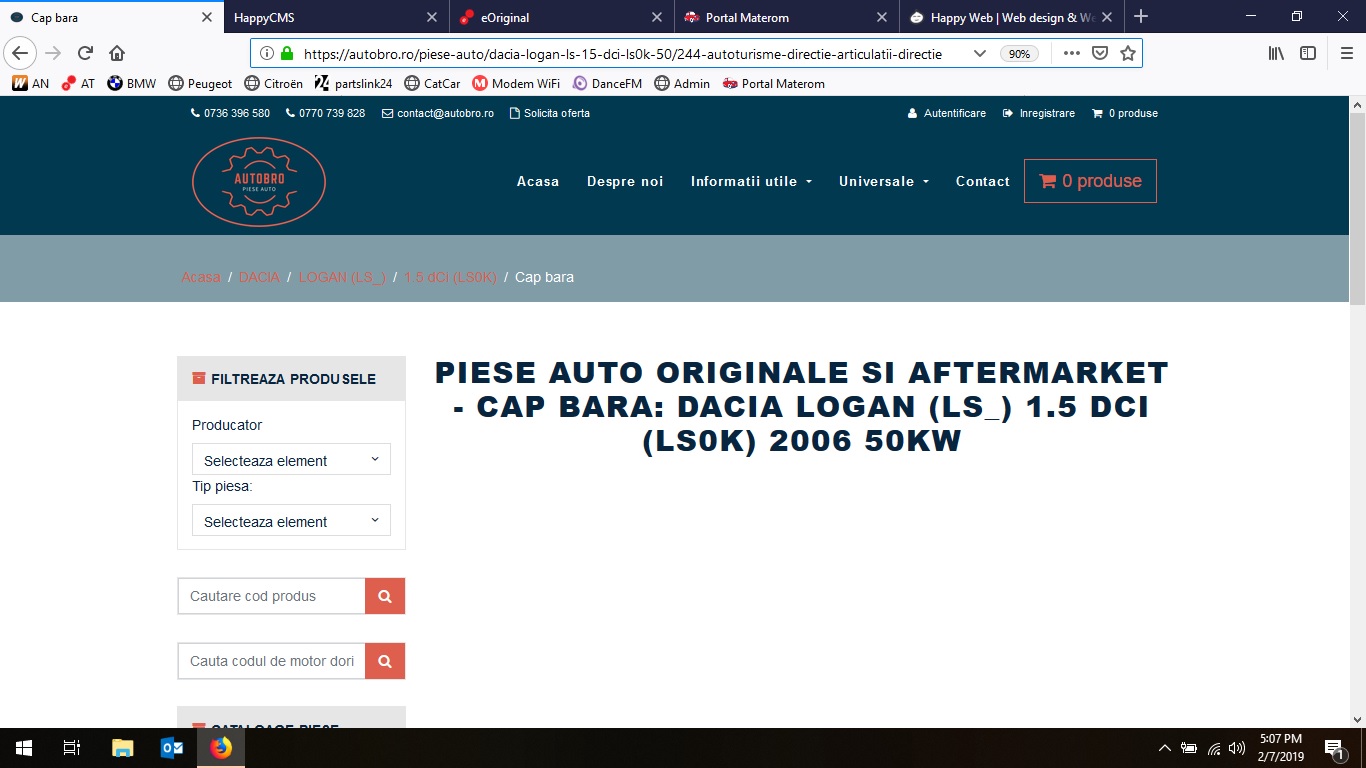1366x768 pixels.
Task: Click the green padlock security icon
Action: [x=287, y=53]
